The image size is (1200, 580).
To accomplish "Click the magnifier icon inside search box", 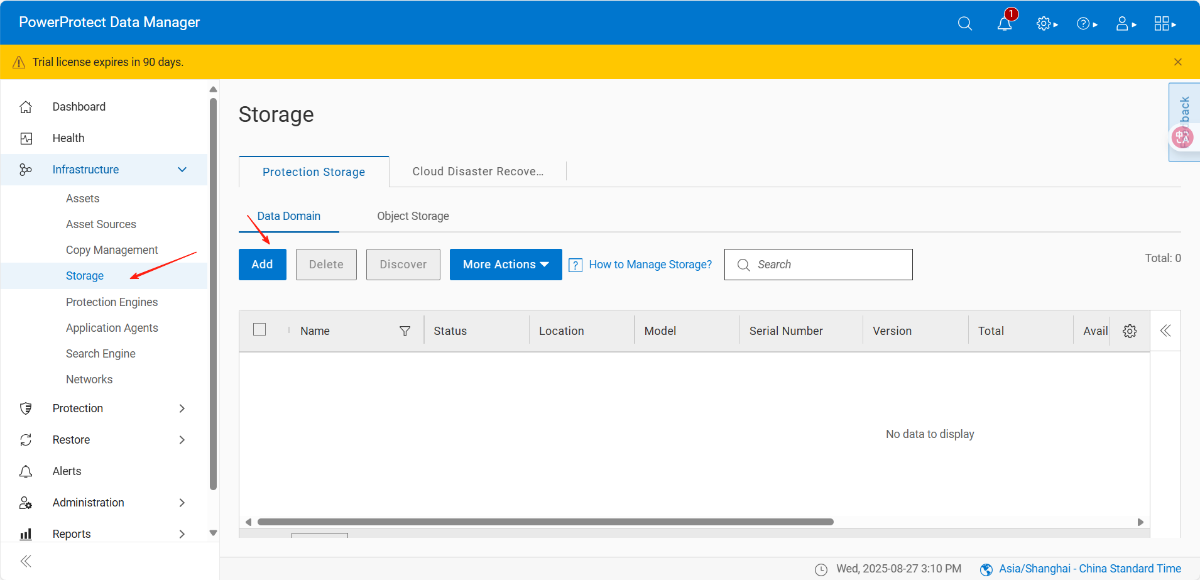I will pos(743,265).
